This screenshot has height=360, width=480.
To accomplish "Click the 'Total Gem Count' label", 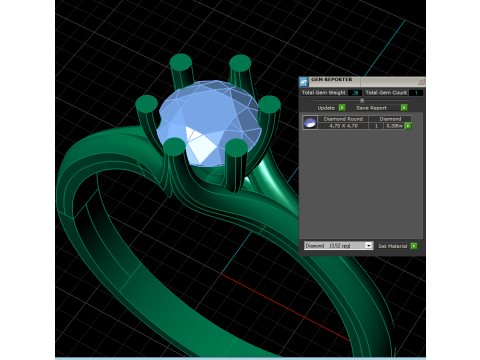I will coord(386,93).
